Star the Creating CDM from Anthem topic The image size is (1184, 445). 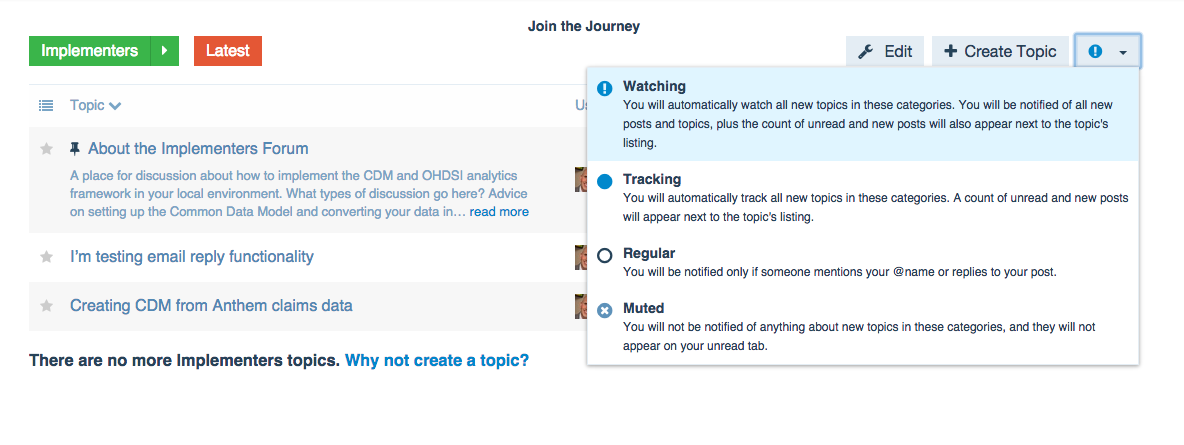point(46,306)
